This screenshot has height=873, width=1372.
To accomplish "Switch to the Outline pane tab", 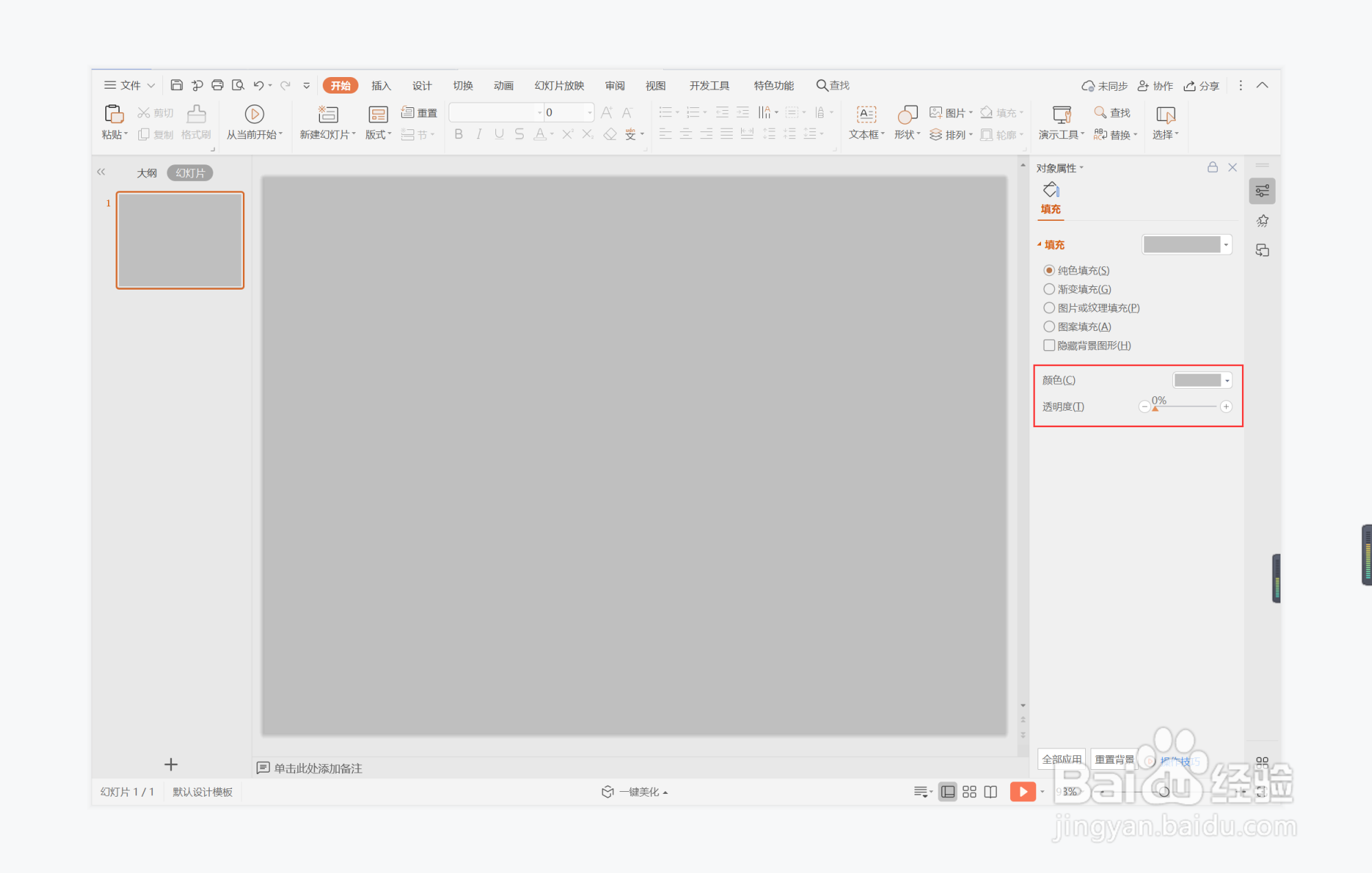I will point(147,173).
